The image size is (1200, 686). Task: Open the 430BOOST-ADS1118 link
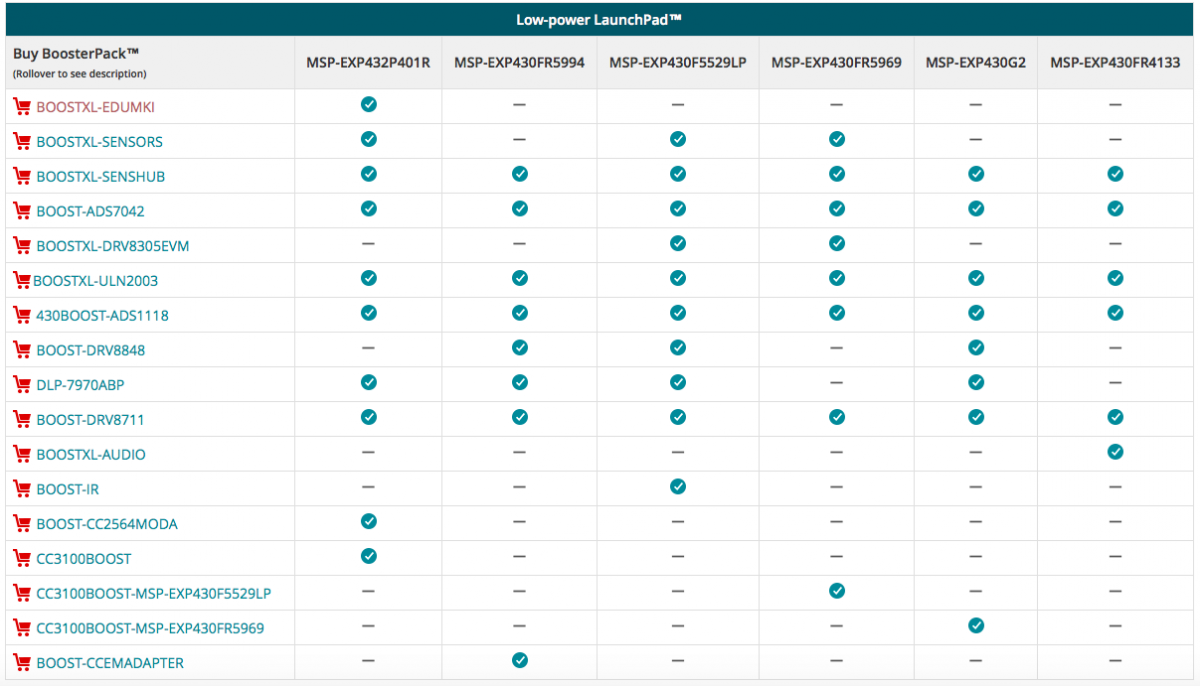click(102, 316)
